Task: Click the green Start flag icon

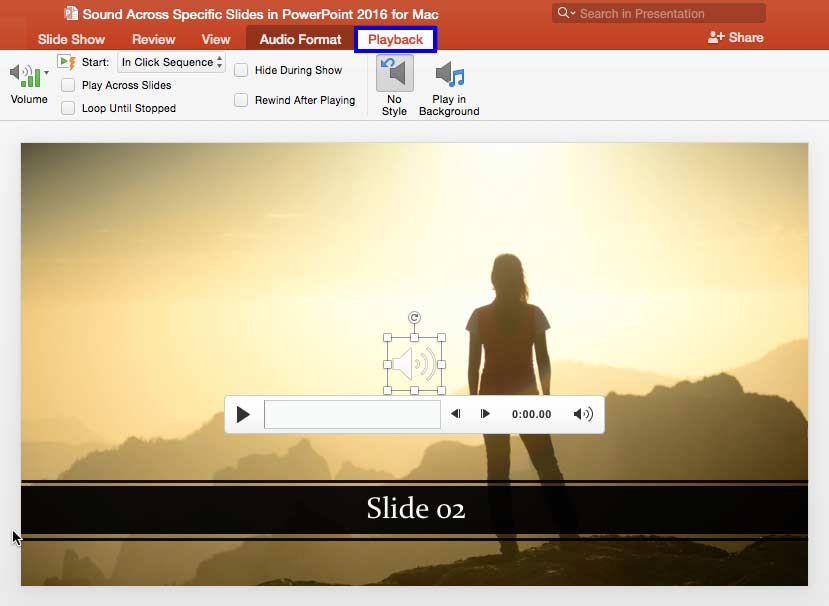Action: 64,61
